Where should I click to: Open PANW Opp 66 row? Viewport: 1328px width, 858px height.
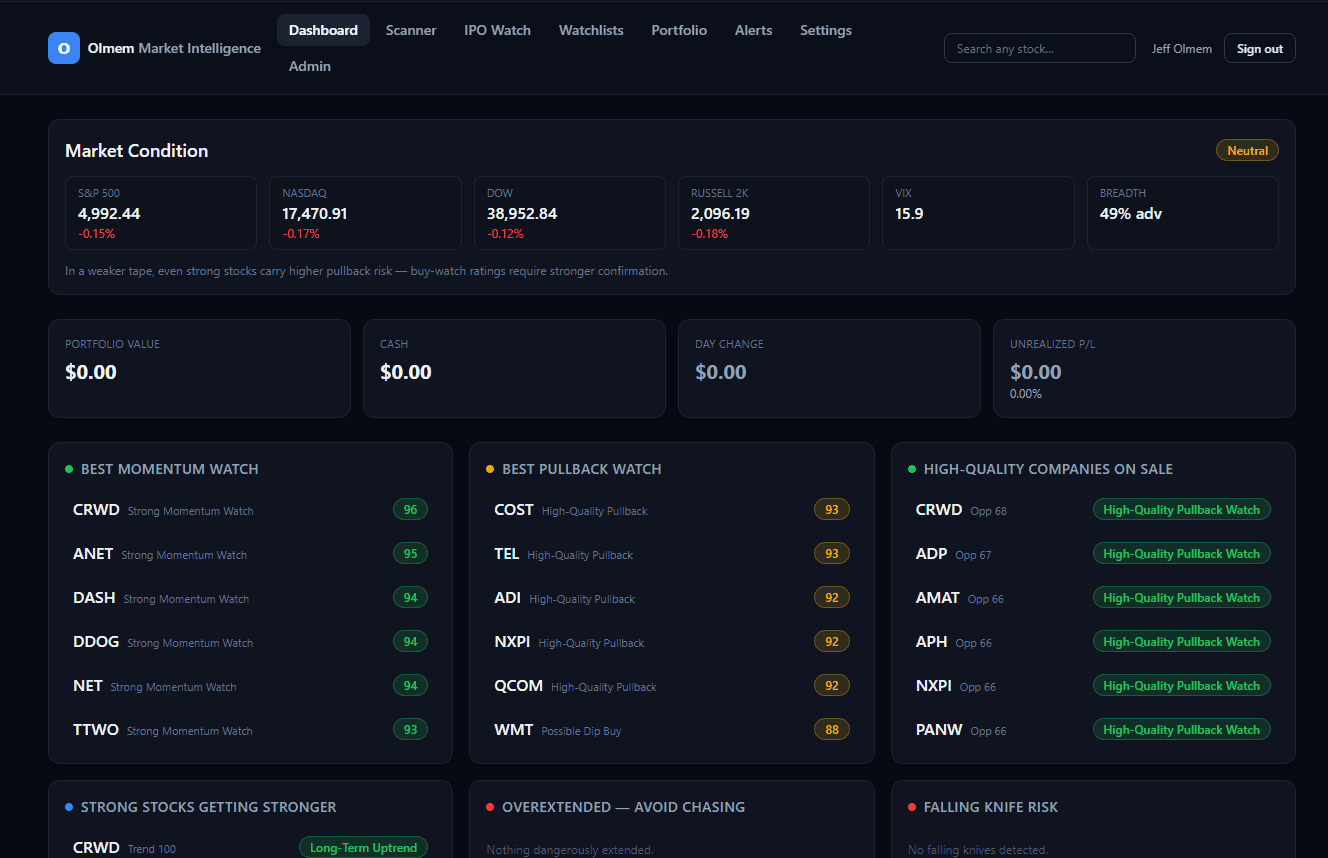[x=1093, y=730]
